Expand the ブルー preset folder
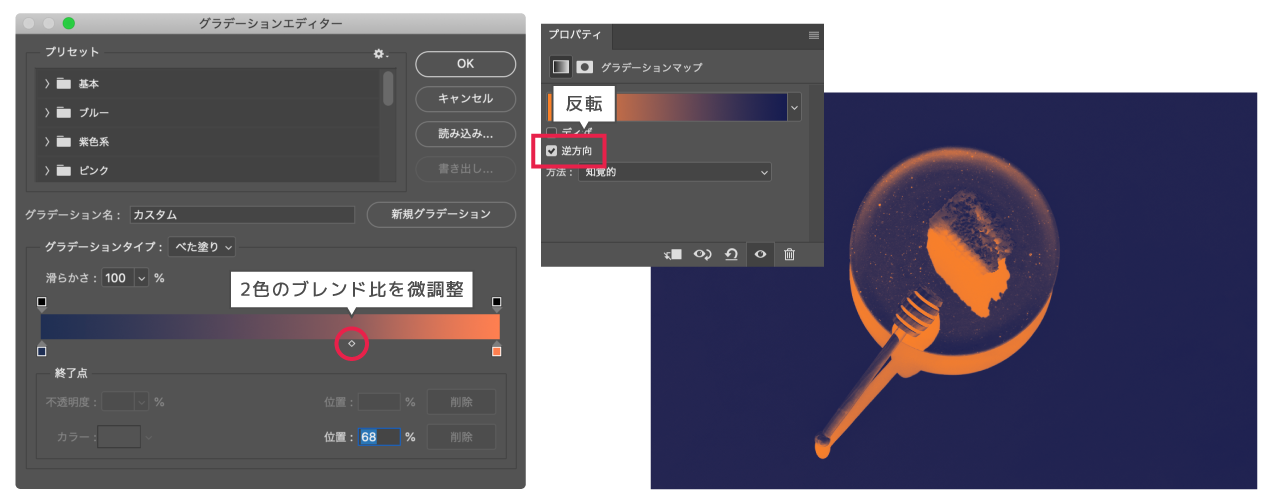Screen dimensions: 1268x500 pos(47,113)
